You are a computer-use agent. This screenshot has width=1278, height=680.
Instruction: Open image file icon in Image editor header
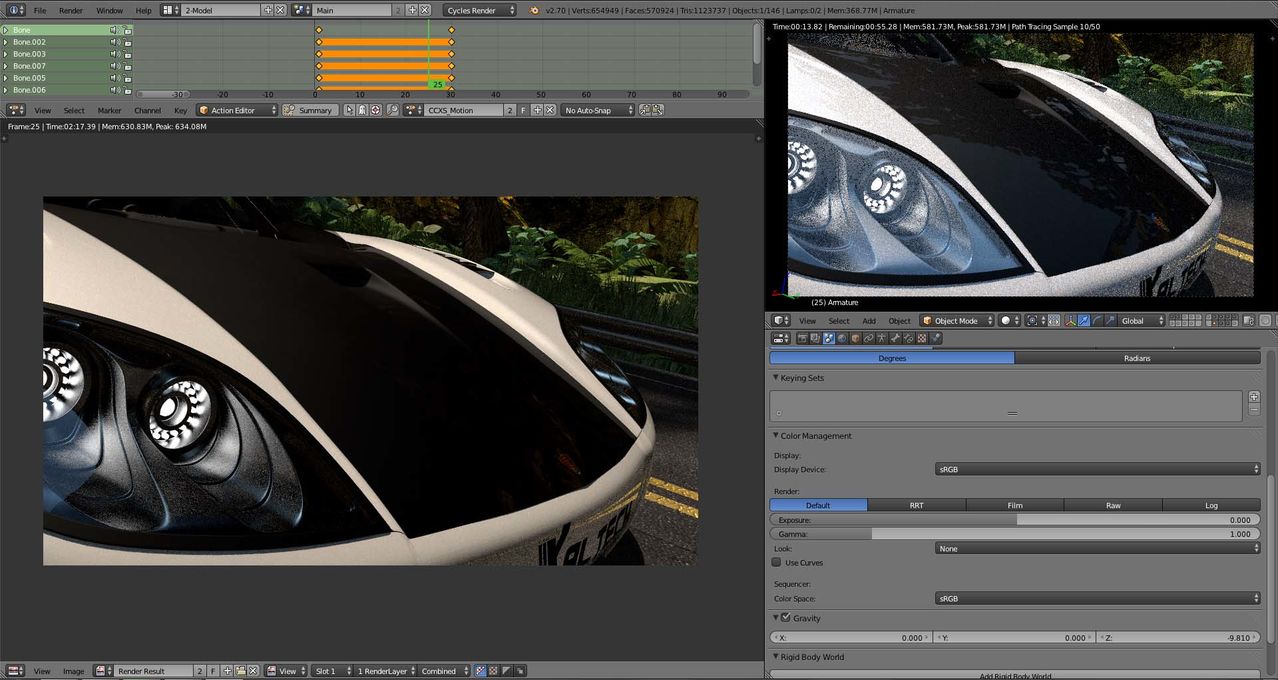point(240,671)
